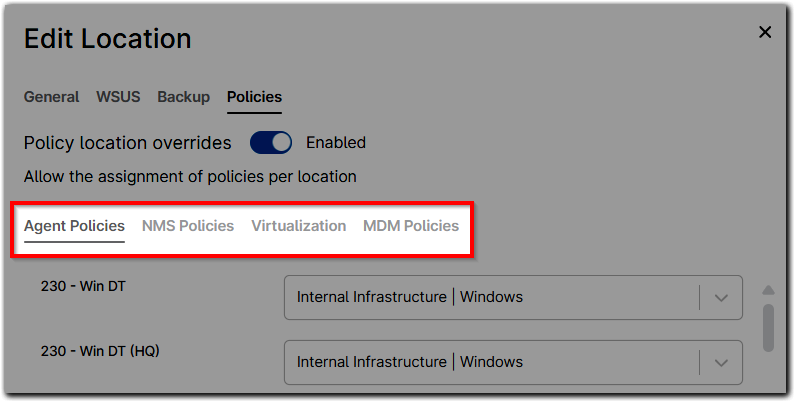Viewport: 795px width, 402px height.
Task: Click the Edit Location dialog title
Action: tap(107, 39)
